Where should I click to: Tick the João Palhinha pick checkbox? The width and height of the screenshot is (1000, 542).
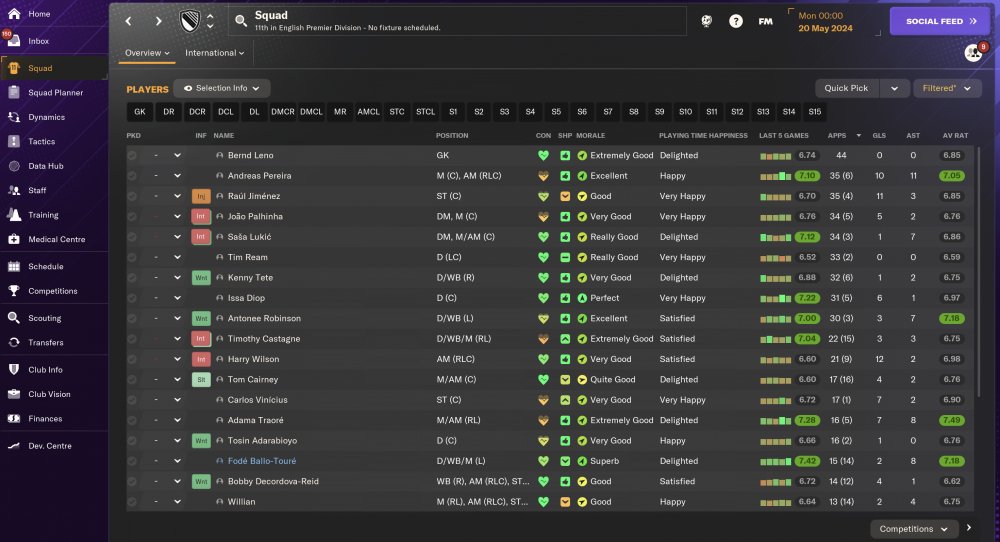pos(132,217)
